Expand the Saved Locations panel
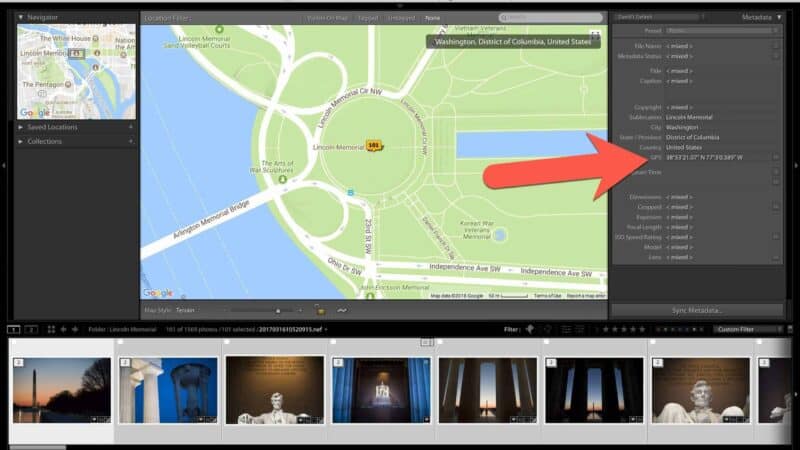The width and height of the screenshot is (800, 450). (20, 127)
